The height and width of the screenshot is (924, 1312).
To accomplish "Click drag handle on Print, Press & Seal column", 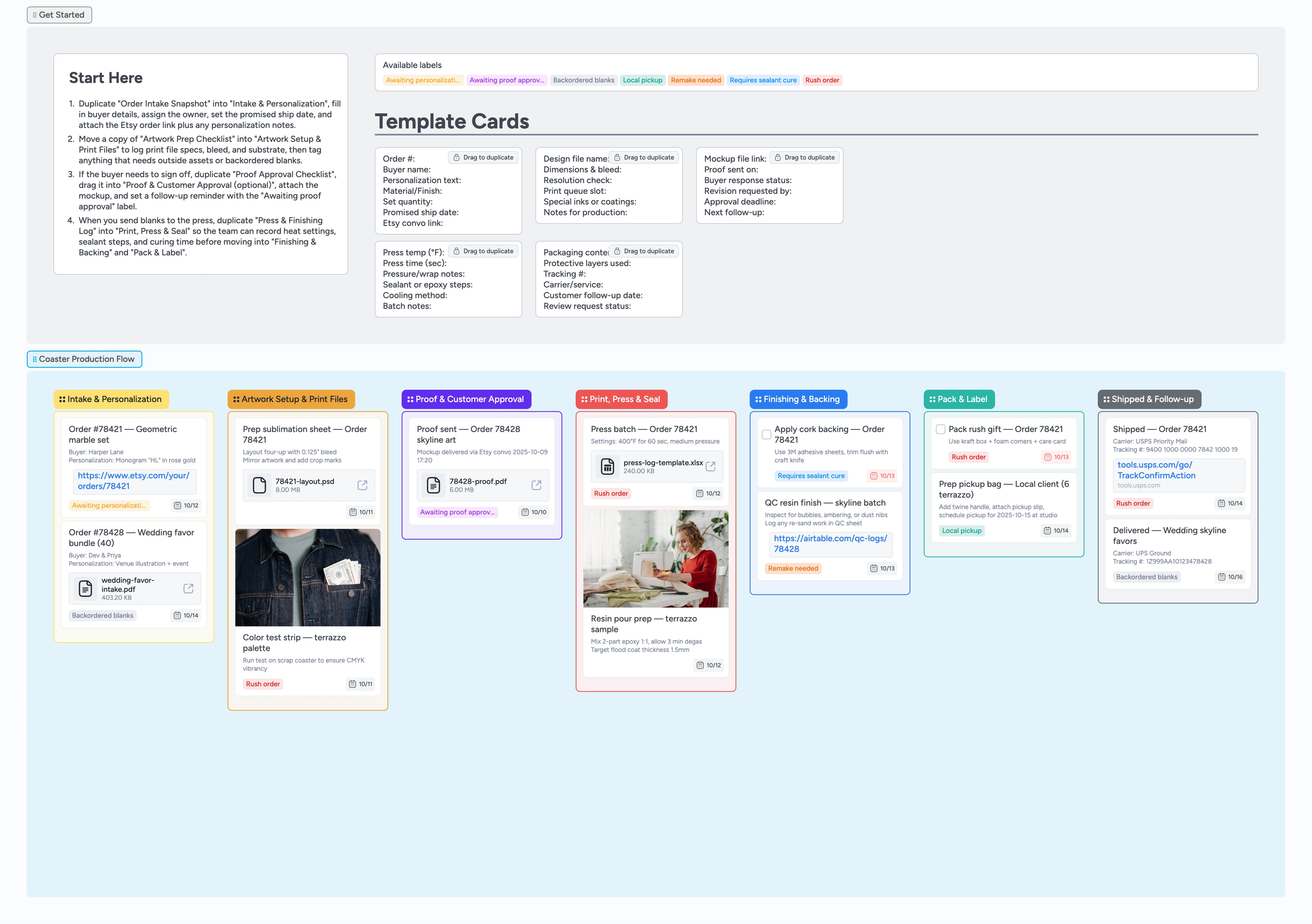I will click(584, 399).
